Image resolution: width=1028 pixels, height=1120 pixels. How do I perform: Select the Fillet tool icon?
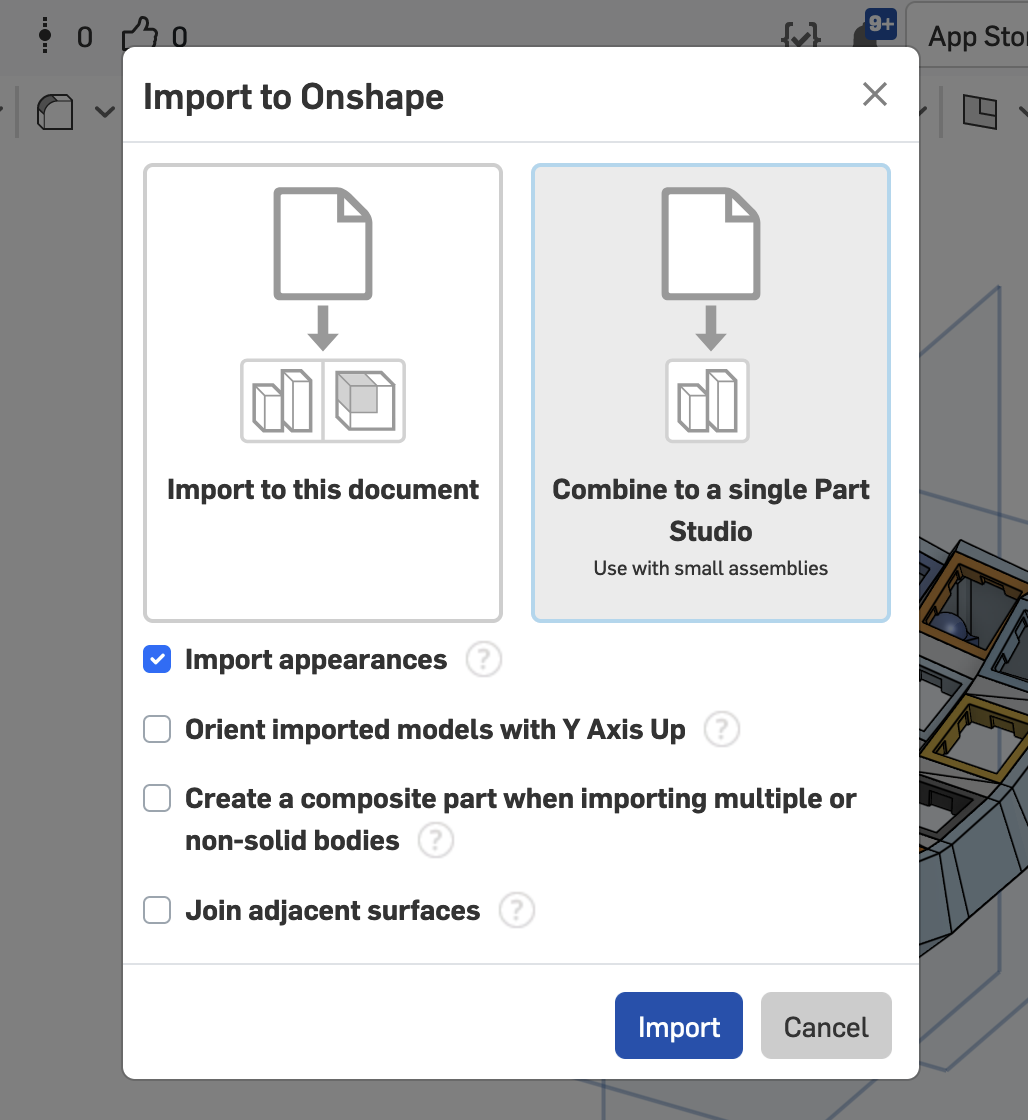click(x=55, y=111)
